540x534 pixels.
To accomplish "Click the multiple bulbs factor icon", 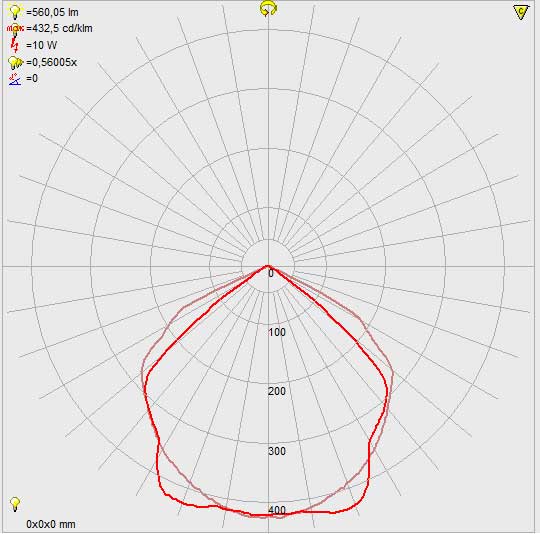I will click(x=15, y=62).
